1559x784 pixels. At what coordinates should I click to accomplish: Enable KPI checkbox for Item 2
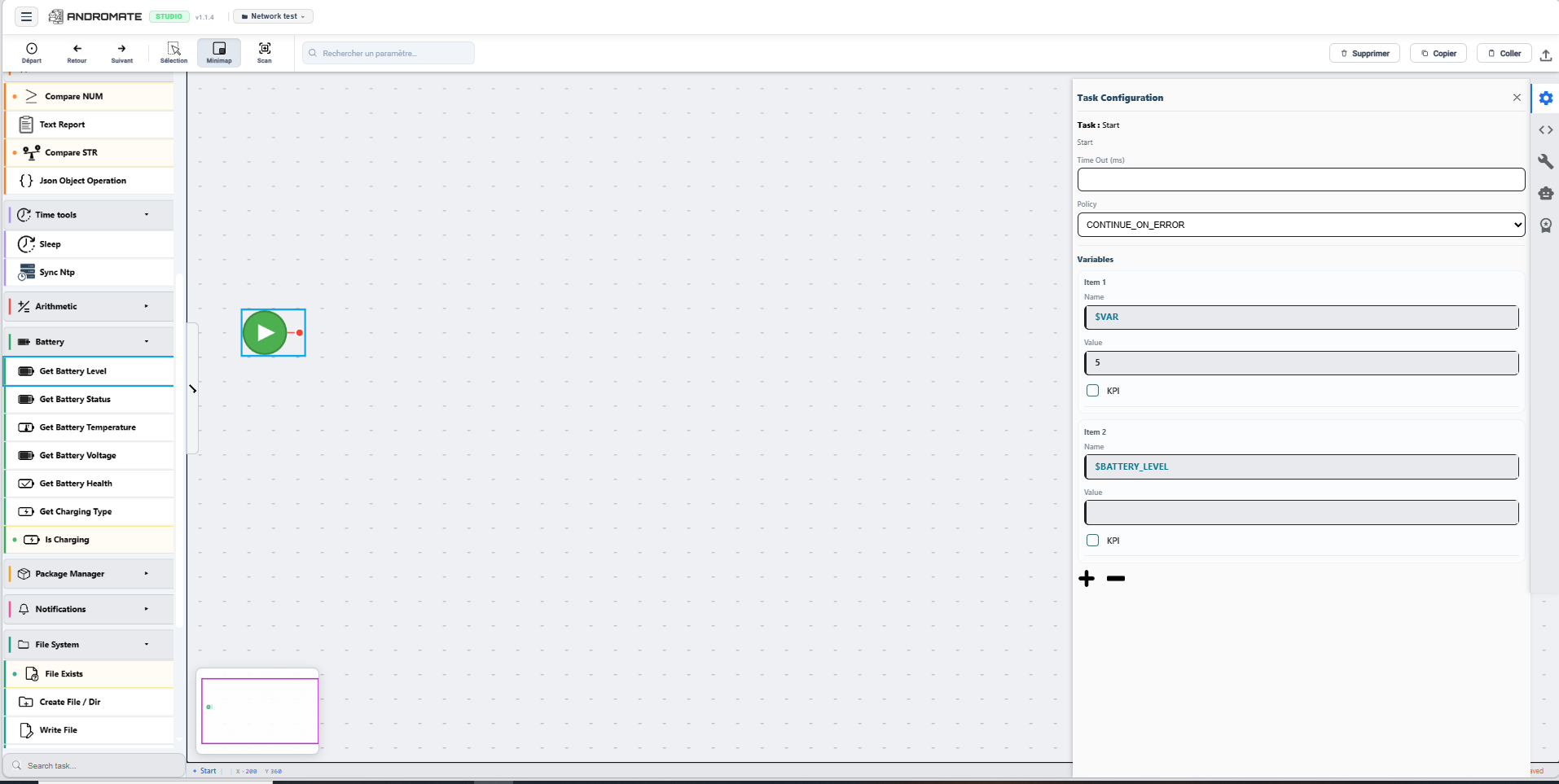point(1093,541)
